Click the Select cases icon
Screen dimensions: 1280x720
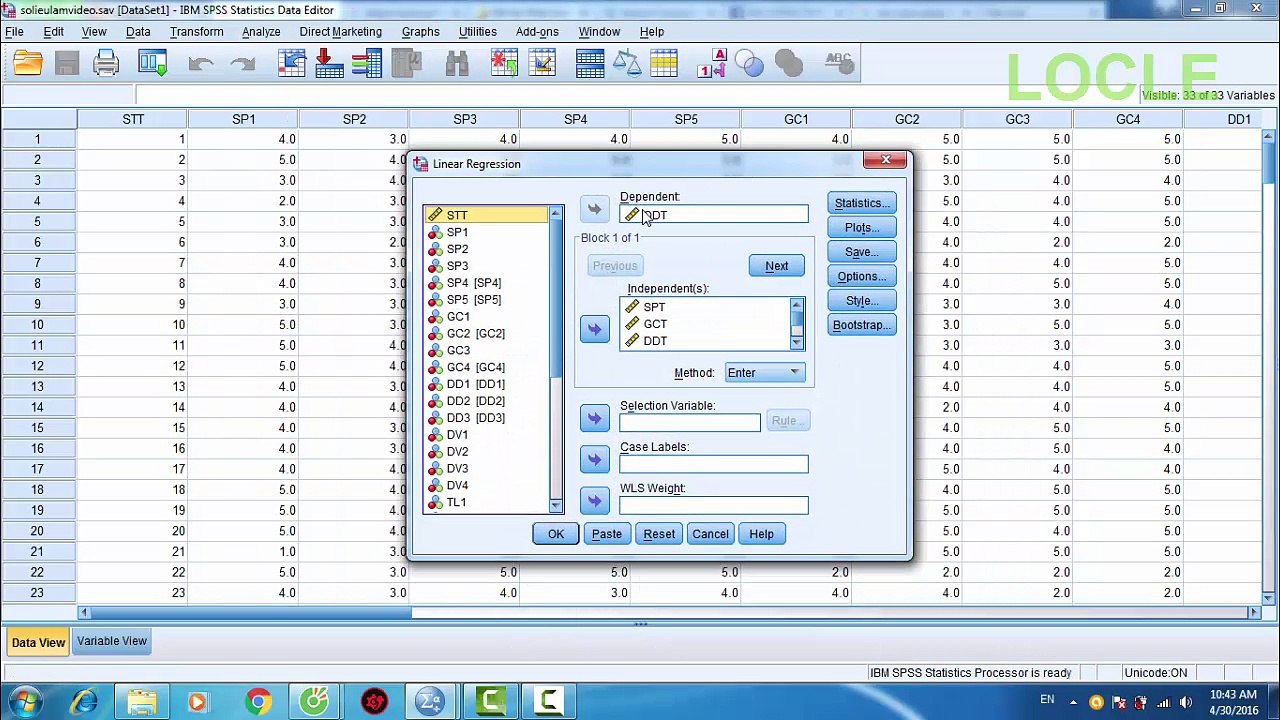tap(665, 65)
